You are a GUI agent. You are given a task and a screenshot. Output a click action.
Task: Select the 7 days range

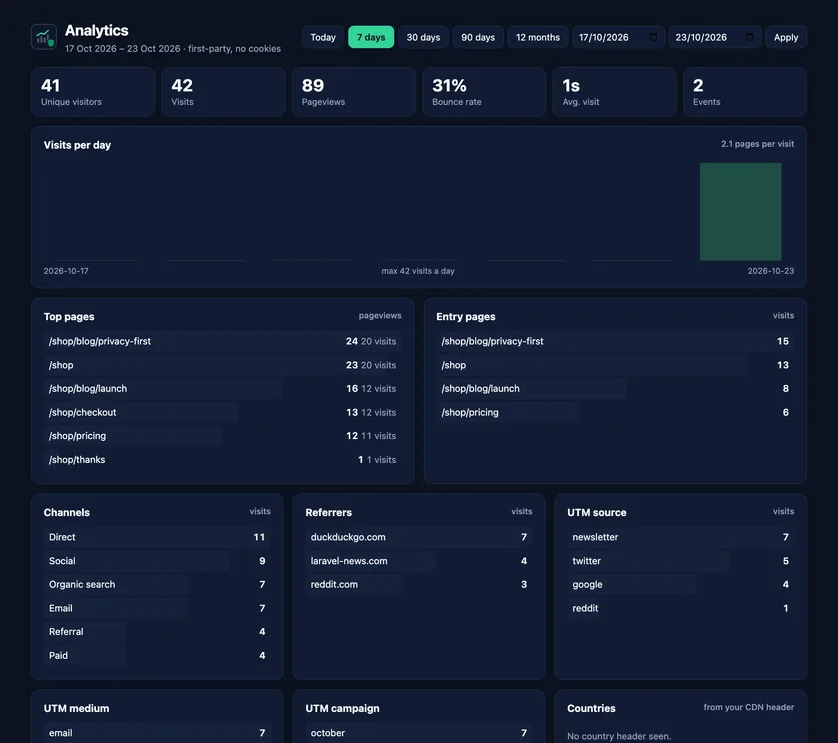(371, 37)
